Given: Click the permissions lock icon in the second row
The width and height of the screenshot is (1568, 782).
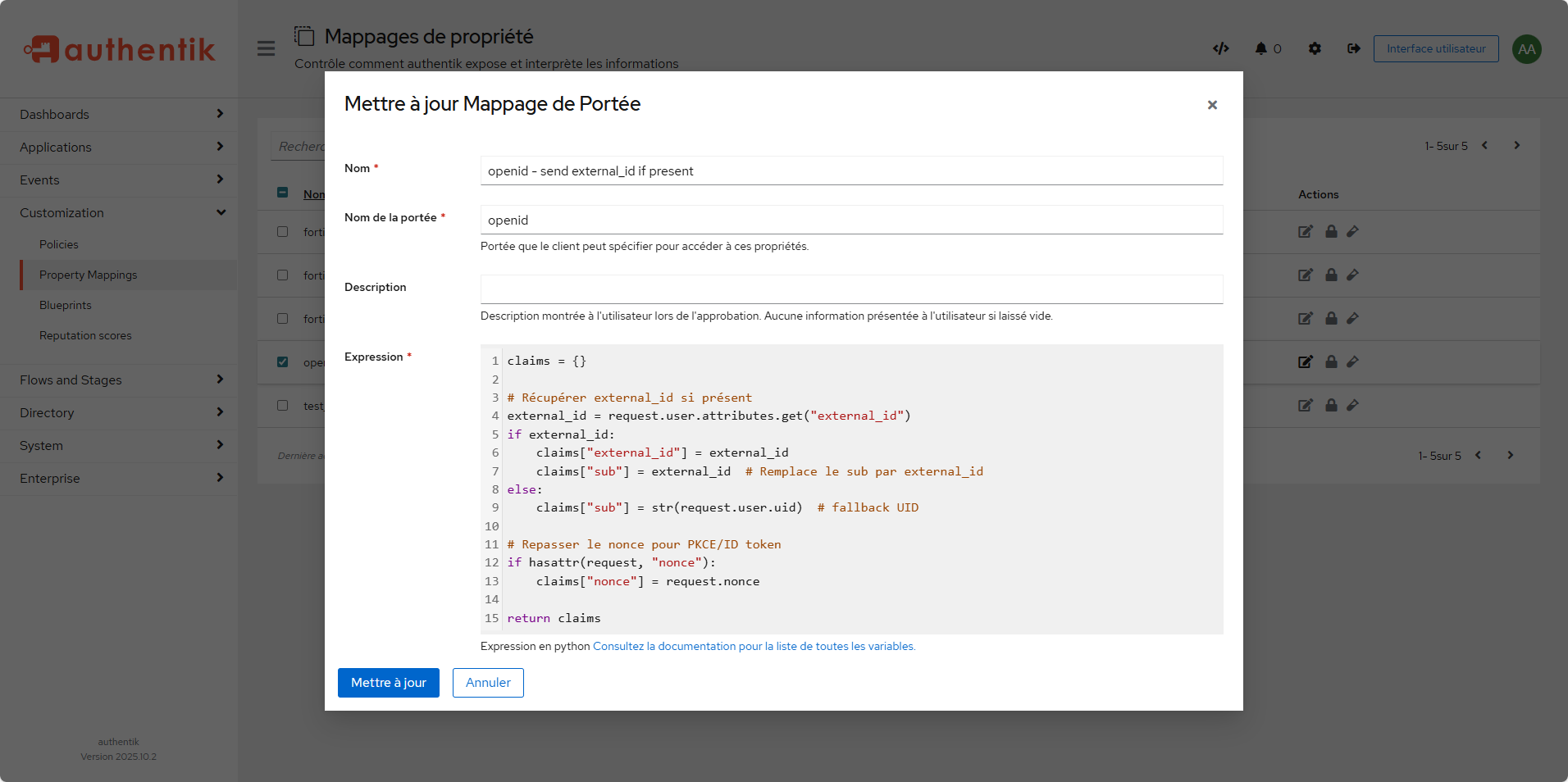Looking at the screenshot, I should pos(1331,275).
